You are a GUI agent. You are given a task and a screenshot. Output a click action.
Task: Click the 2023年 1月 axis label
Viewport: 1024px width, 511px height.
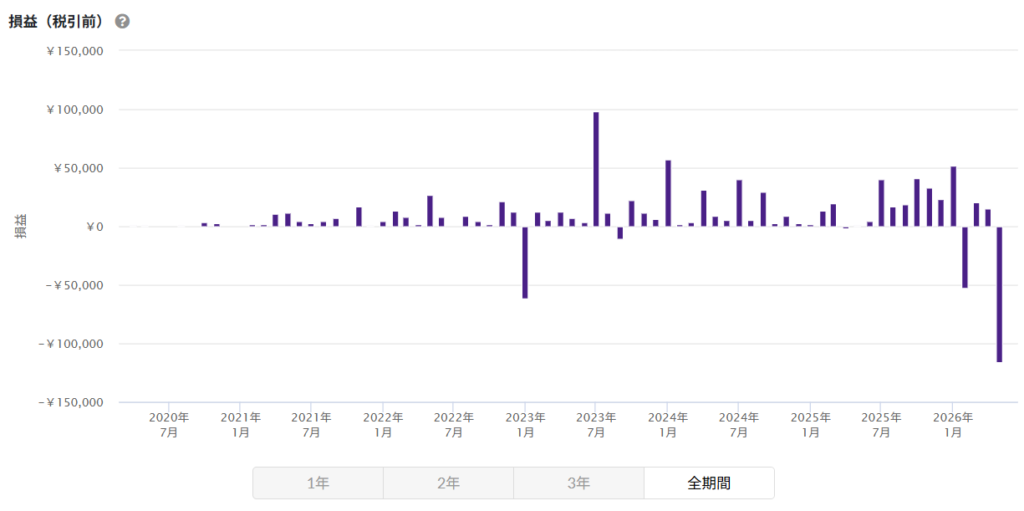pyautogui.click(x=524, y=424)
